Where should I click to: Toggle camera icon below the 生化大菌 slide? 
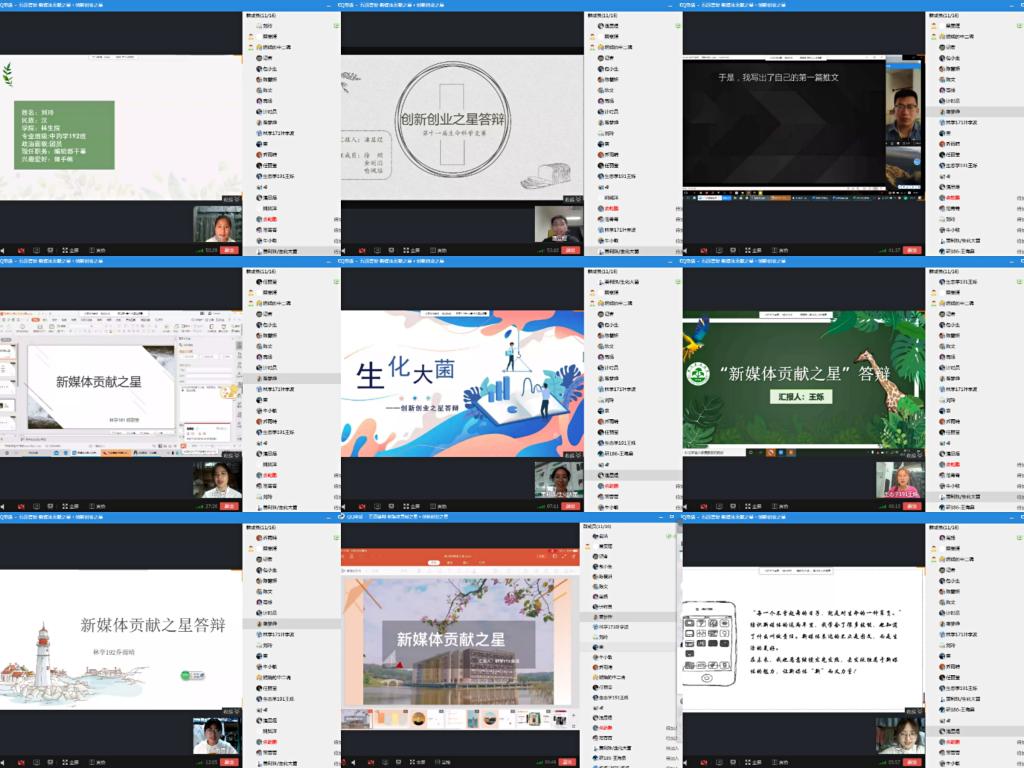pyautogui.click(x=360, y=506)
